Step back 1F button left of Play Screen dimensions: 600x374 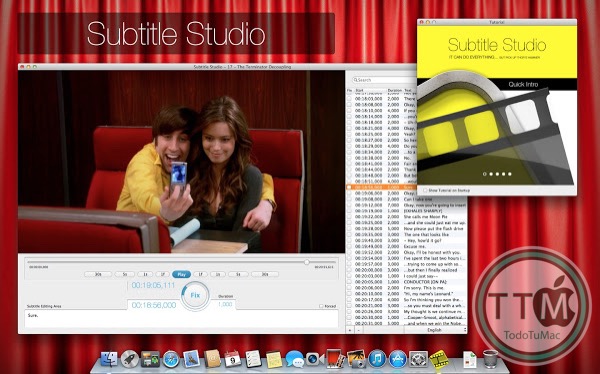tap(162, 274)
